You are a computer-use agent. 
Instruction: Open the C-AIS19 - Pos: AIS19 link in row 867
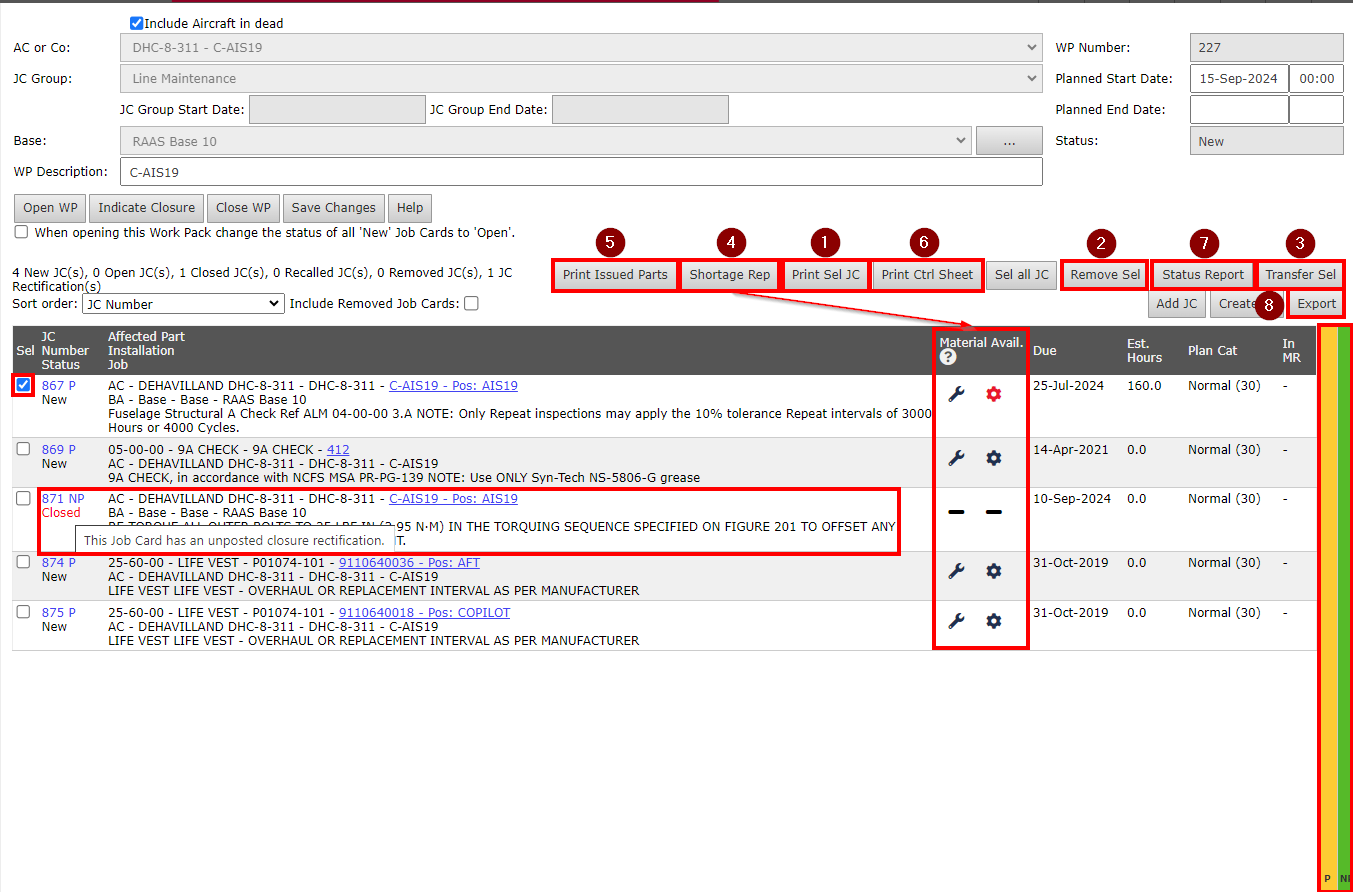(453, 386)
